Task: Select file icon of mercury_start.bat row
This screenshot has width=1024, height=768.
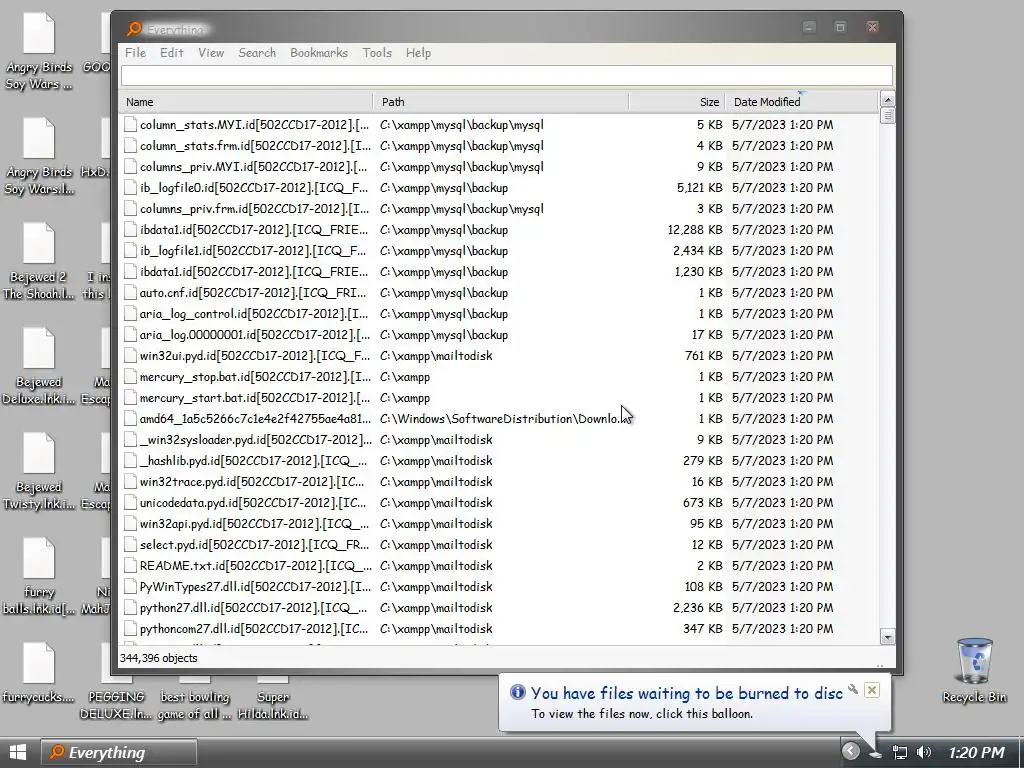Action: (x=130, y=398)
